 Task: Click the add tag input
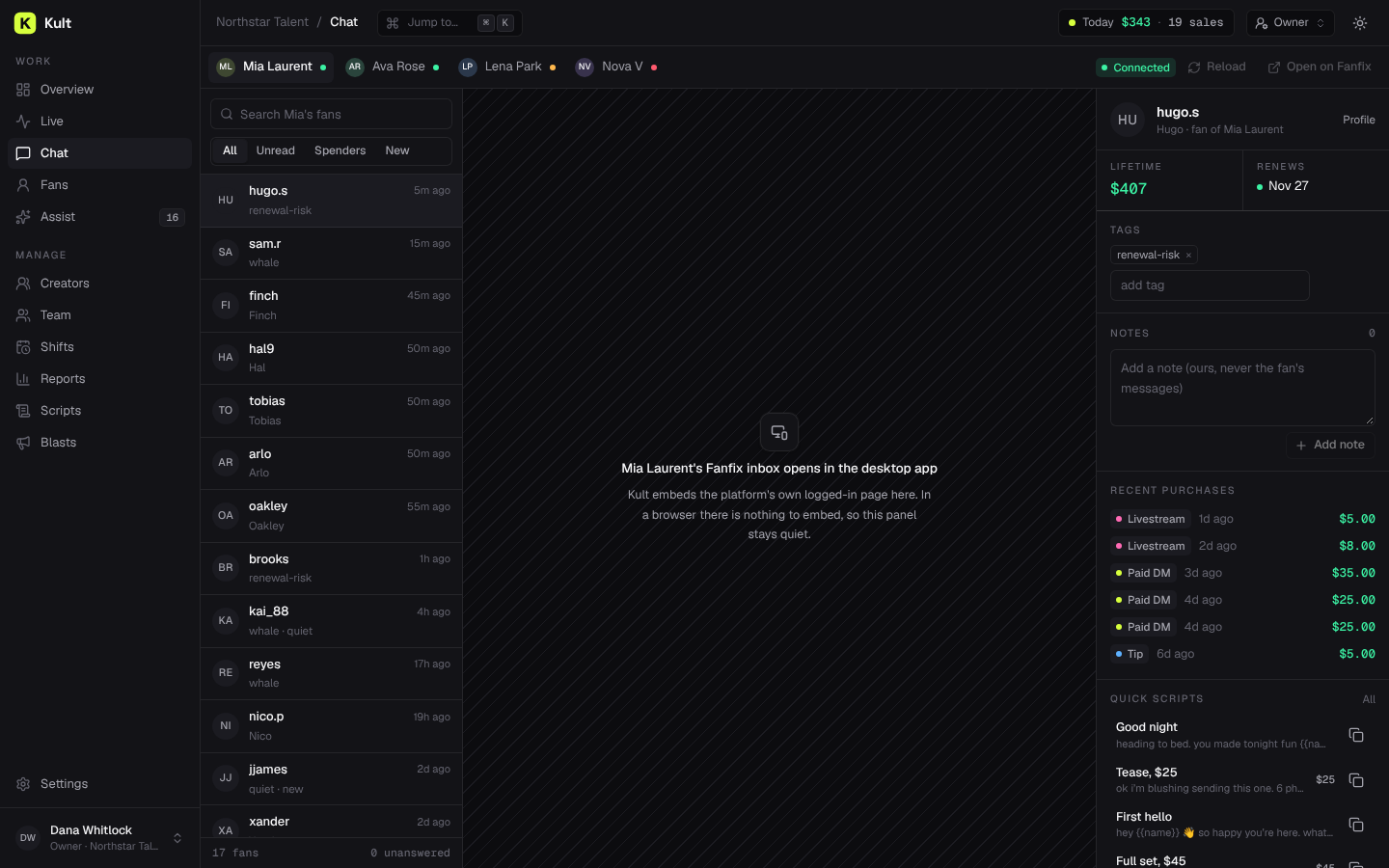pos(1210,286)
